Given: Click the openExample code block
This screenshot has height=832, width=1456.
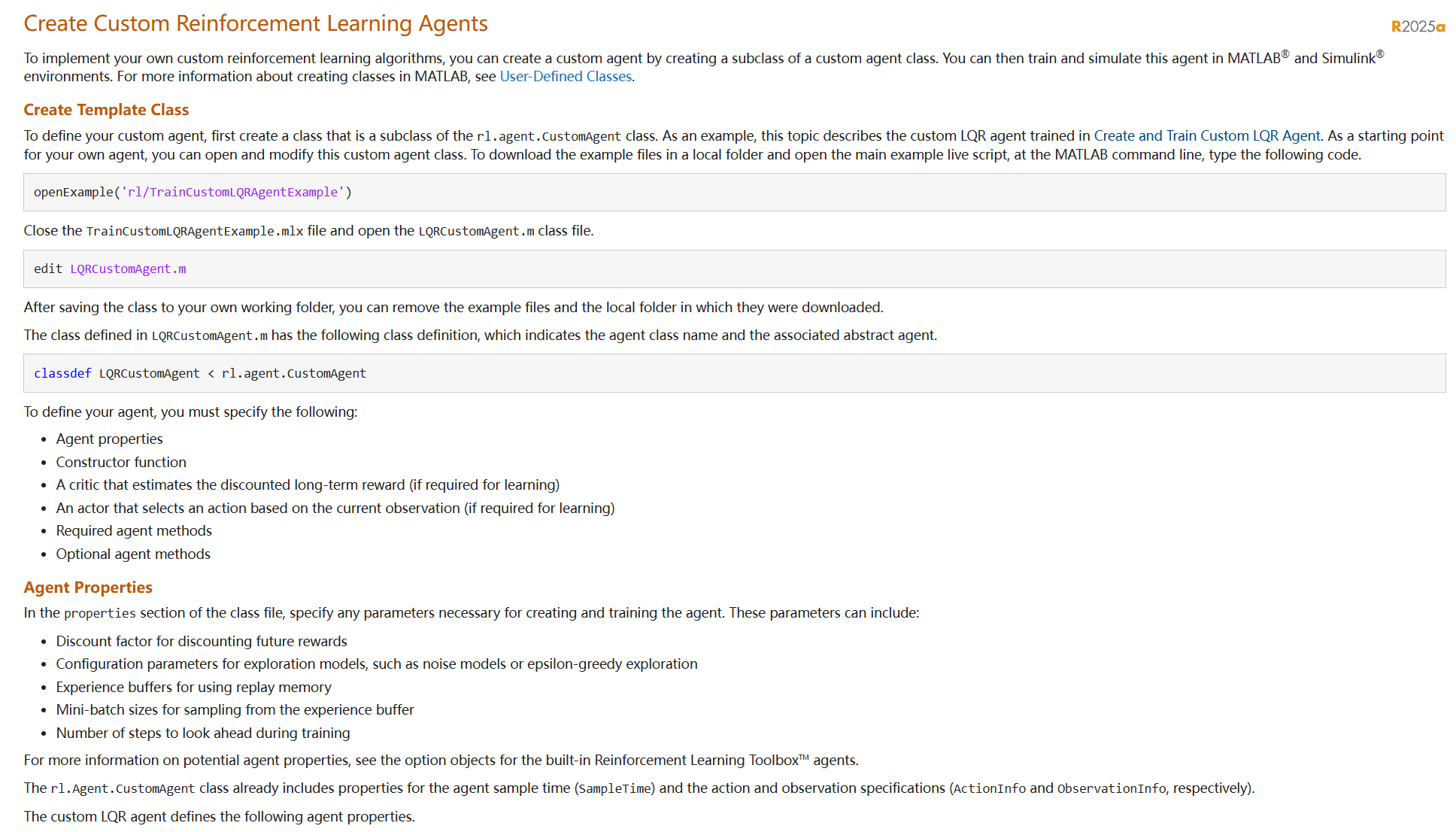Looking at the screenshot, I should 734,193.
